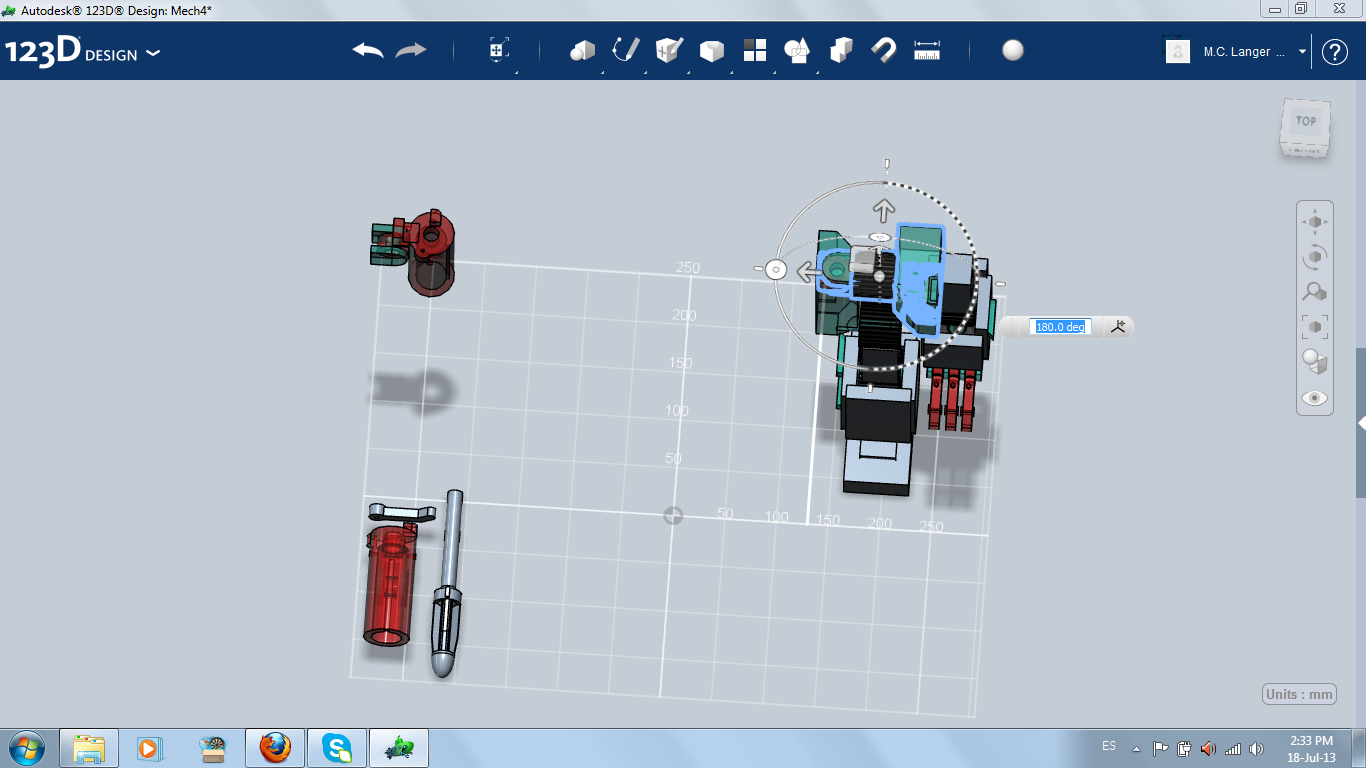Open Firefox from the taskbar
Image resolution: width=1366 pixels, height=768 pixels.
pos(275,748)
